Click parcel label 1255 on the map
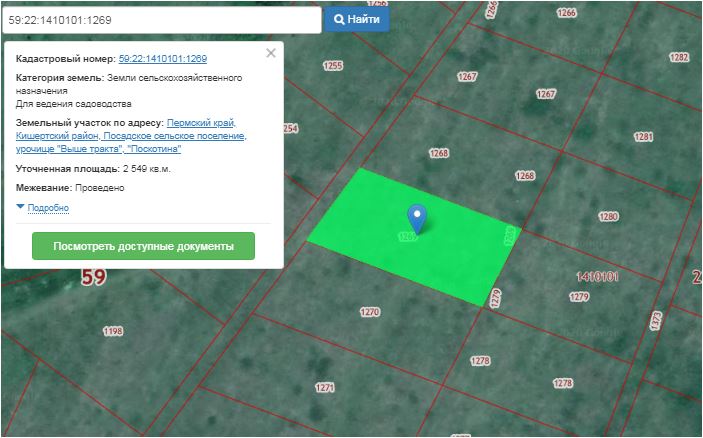This screenshot has width=703, height=438. (332, 66)
